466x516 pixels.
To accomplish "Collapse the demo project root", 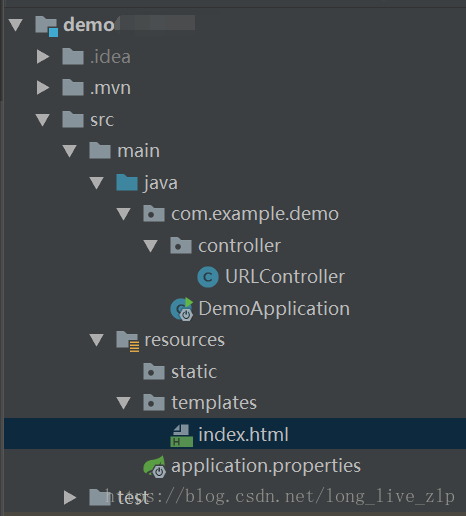I will click(16, 25).
